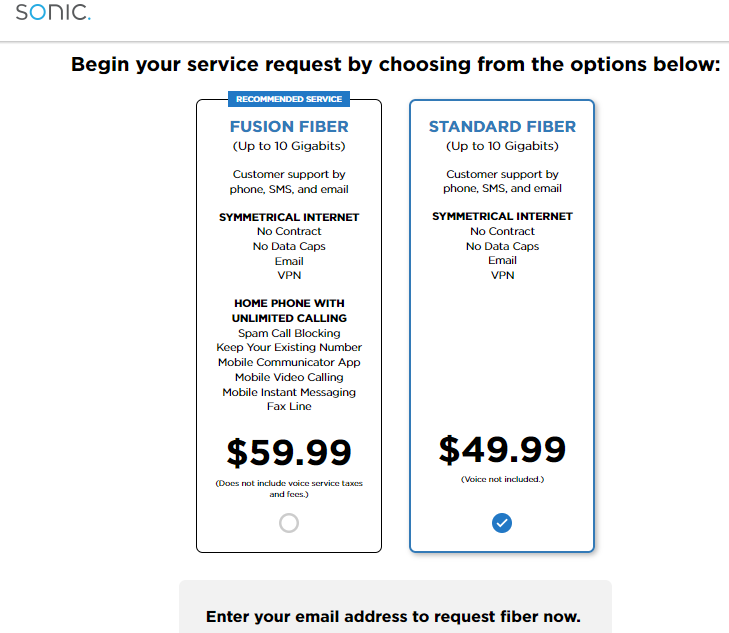The image size is (729, 633).
Task: Click the Sonic logo
Action: (53, 12)
